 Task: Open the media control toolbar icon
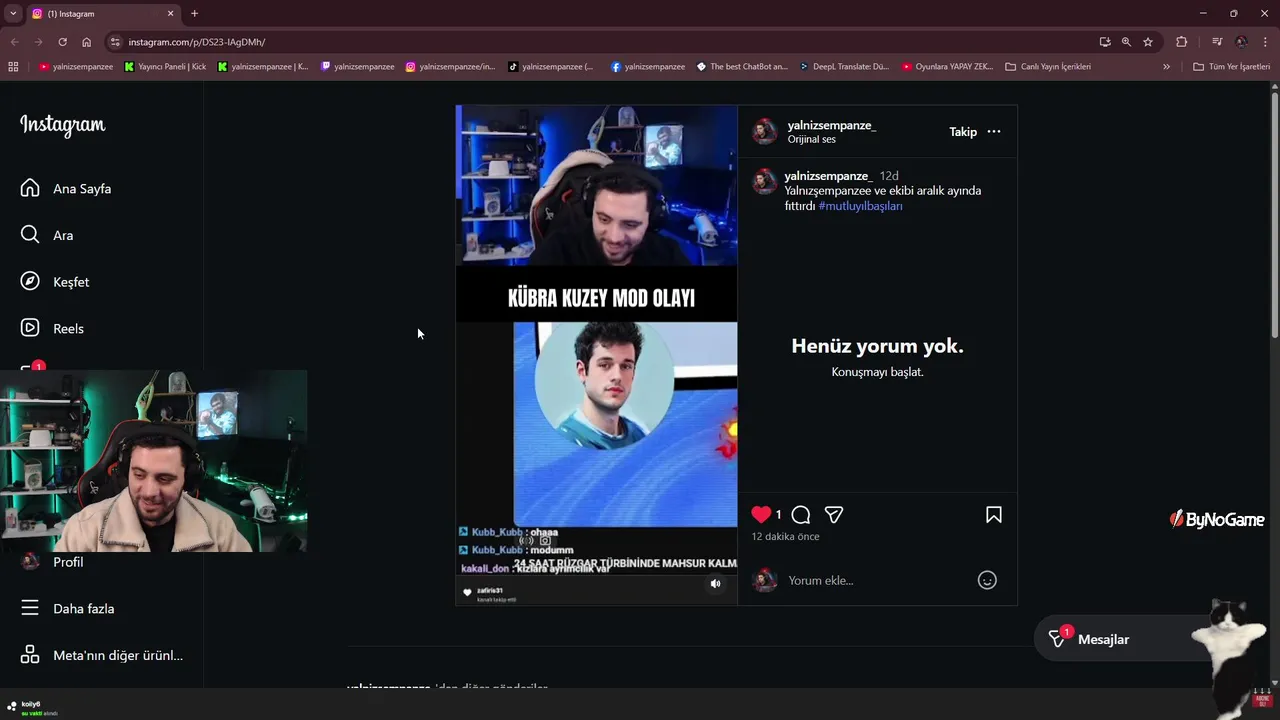(1217, 42)
